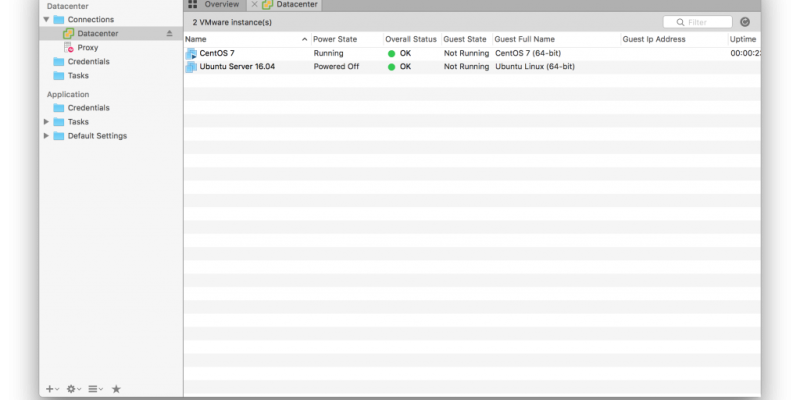Viewport: 800px width, 400px height.
Task: Sort VMs by Power State column
Action: [335, 39]
